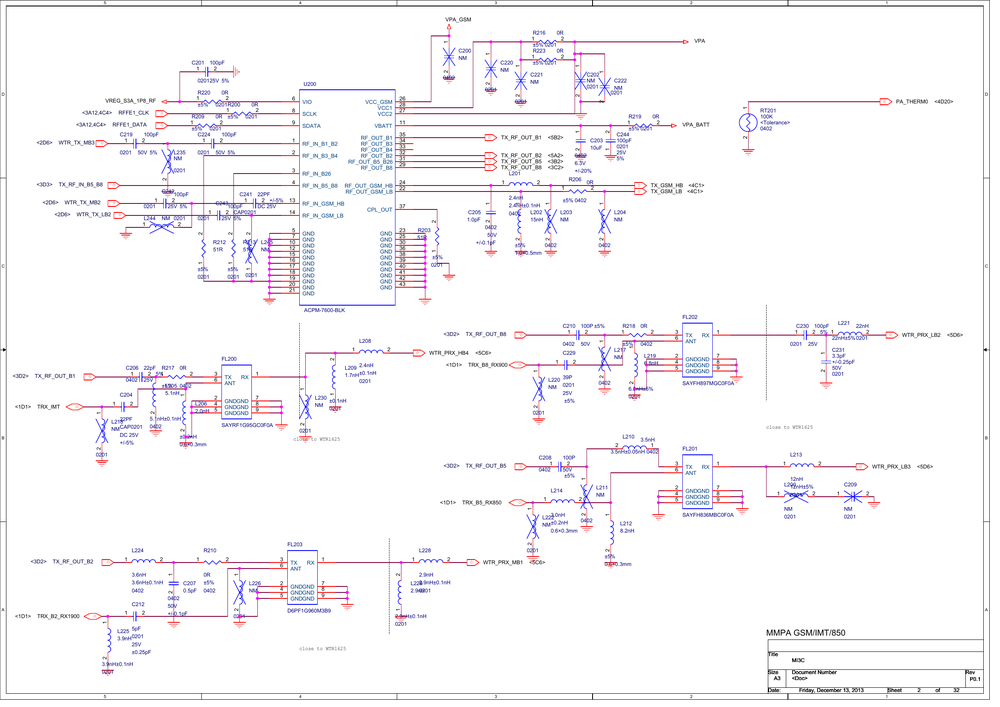The width and height of the screenshot is (1000, 707).
Task: Click the WTR_PRX_HB4 port label
Action: (448, 353)
